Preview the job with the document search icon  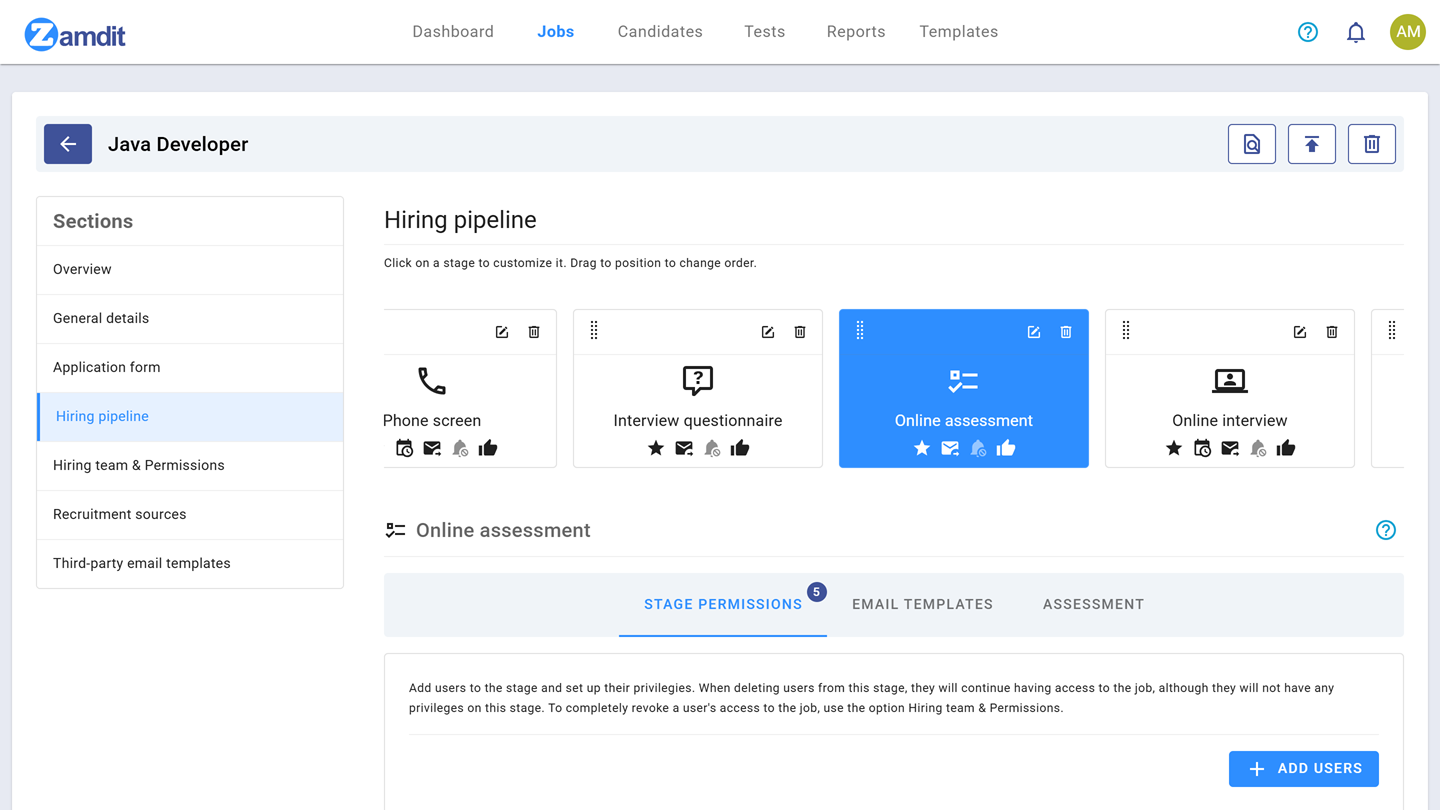pos(1252,144)
